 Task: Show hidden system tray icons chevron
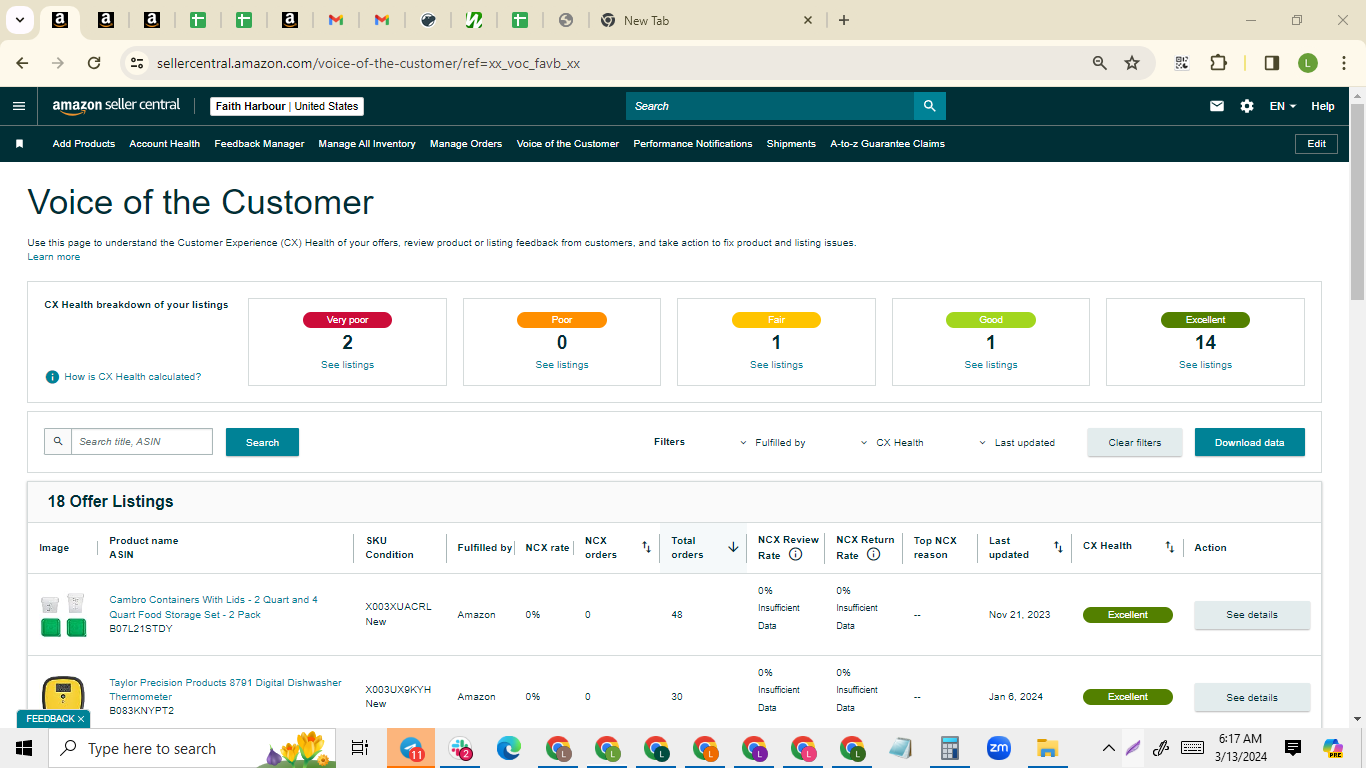[1108, 748]
